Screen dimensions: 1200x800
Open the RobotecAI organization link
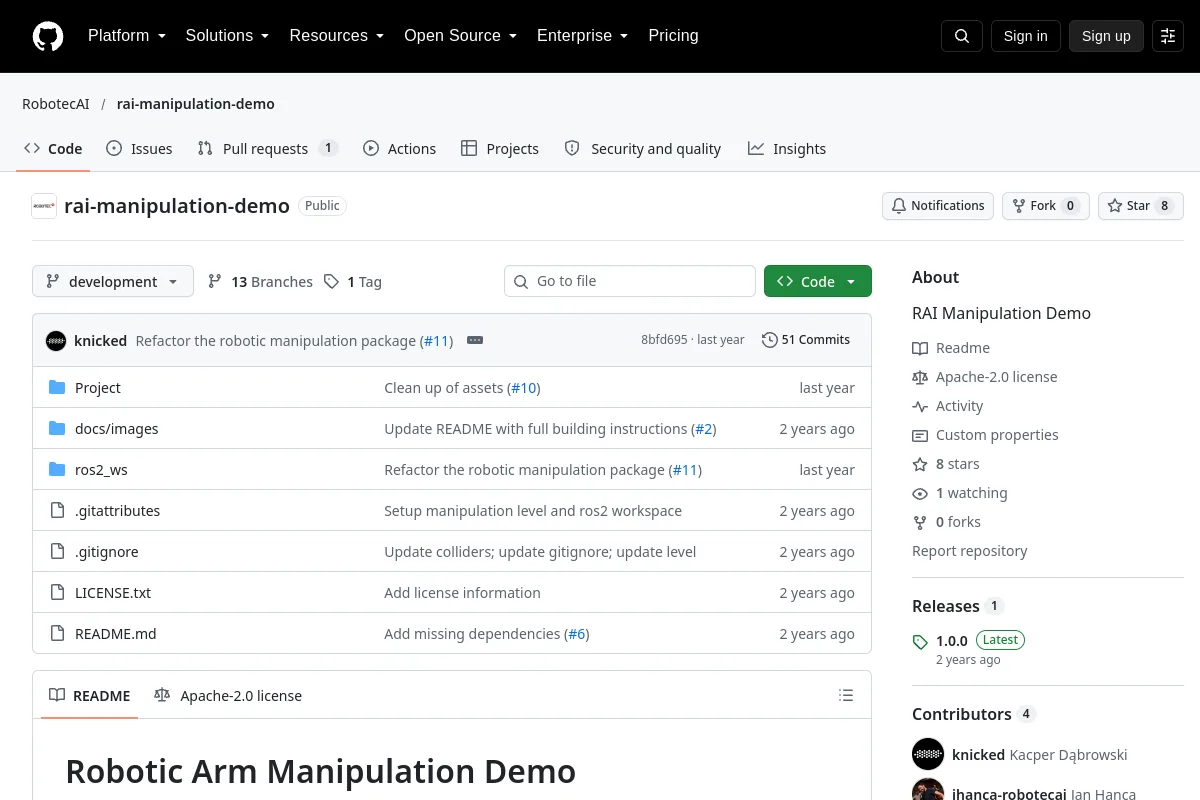56,104
